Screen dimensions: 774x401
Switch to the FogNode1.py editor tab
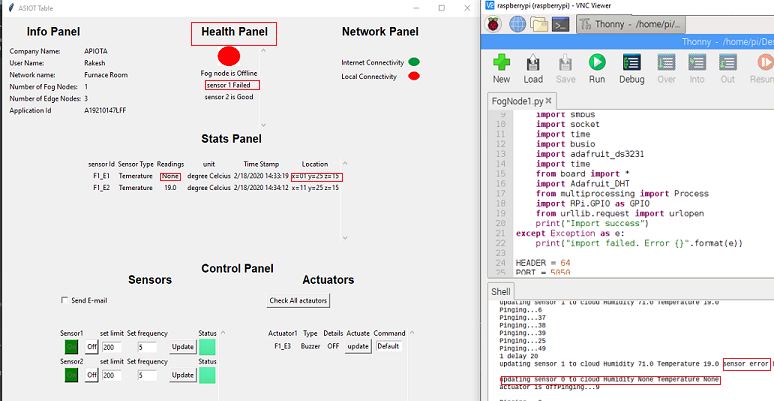click(514, 101)
